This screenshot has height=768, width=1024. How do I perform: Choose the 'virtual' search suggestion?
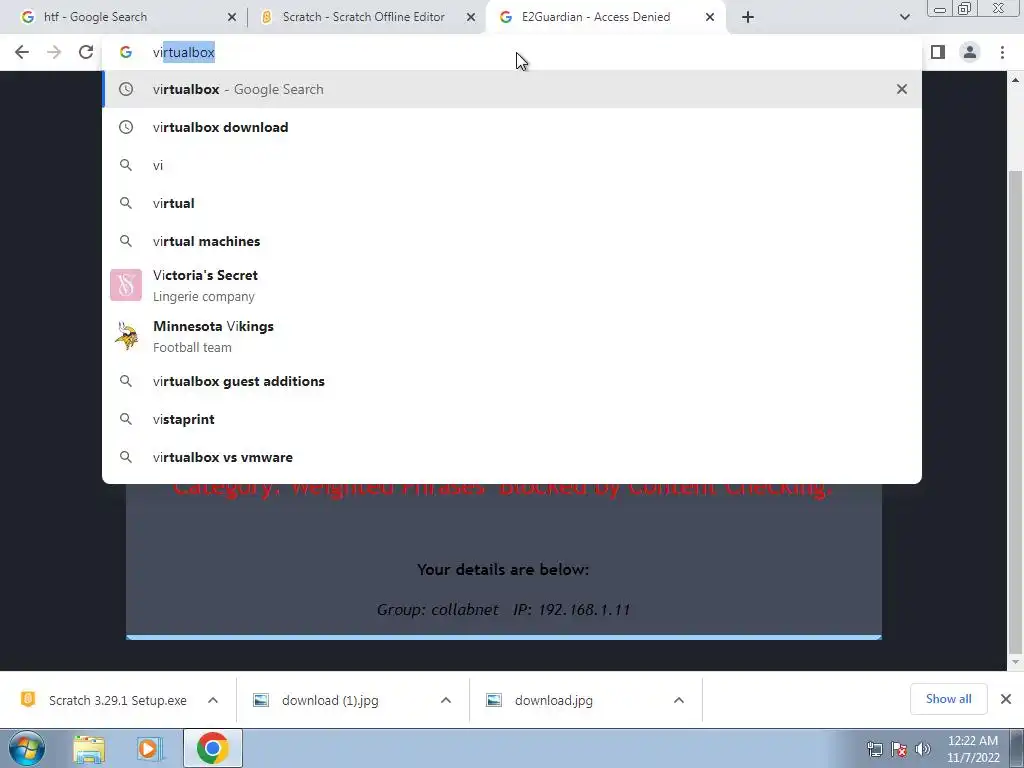(x=512, y=203)
